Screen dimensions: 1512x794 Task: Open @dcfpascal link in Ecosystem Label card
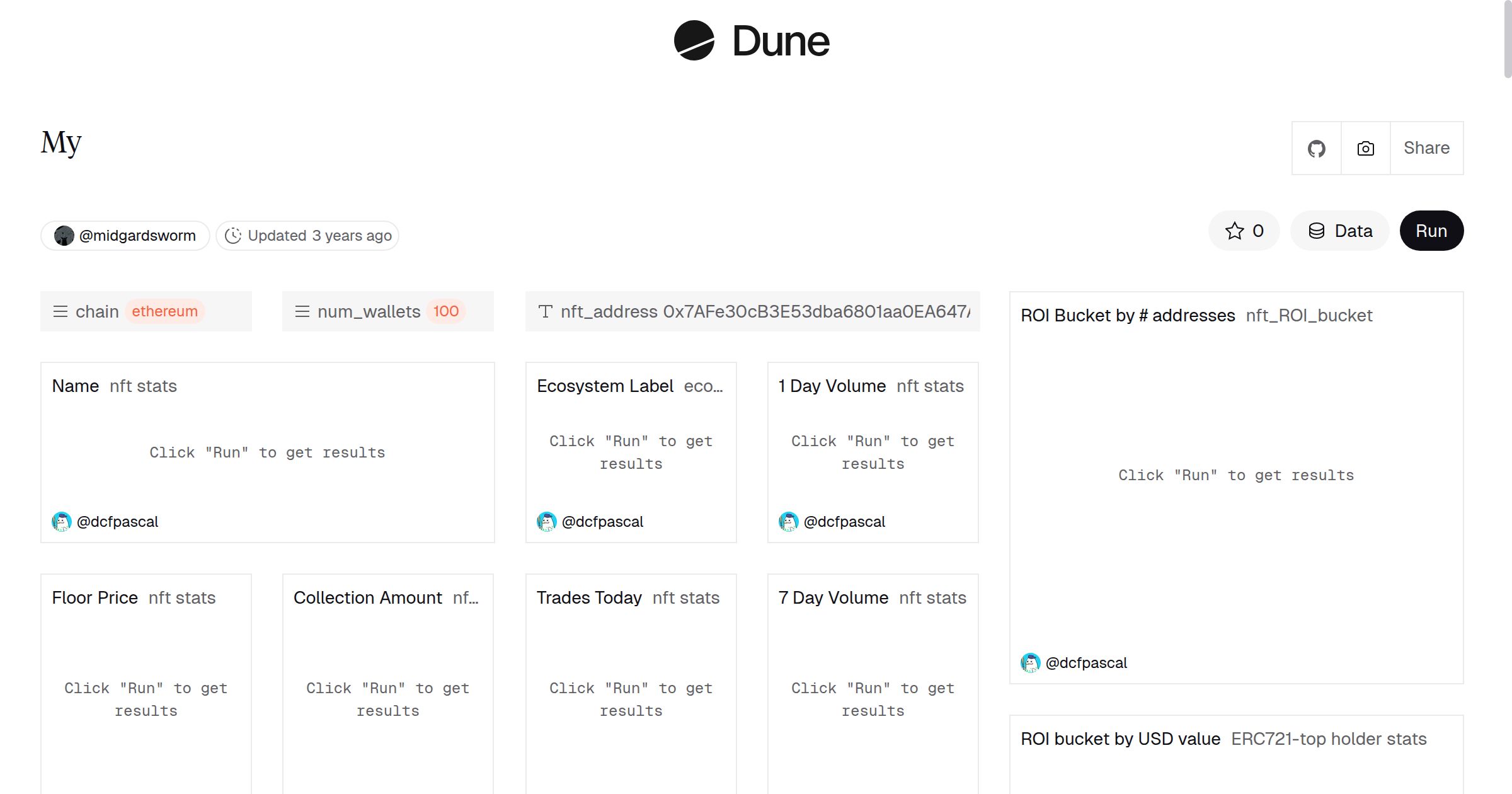pos(602,522)
